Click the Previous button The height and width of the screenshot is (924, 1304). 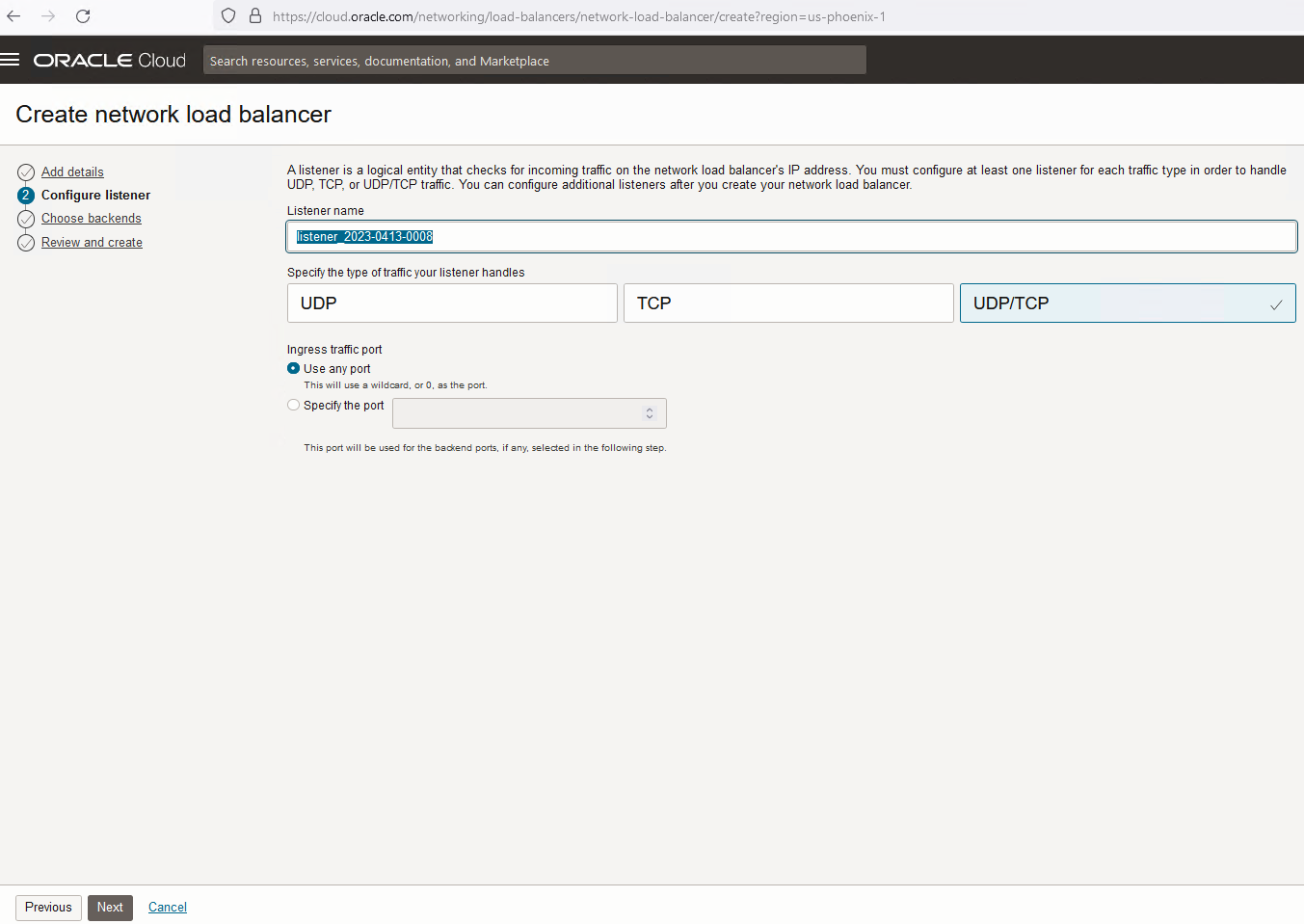(x=48, y=908)
